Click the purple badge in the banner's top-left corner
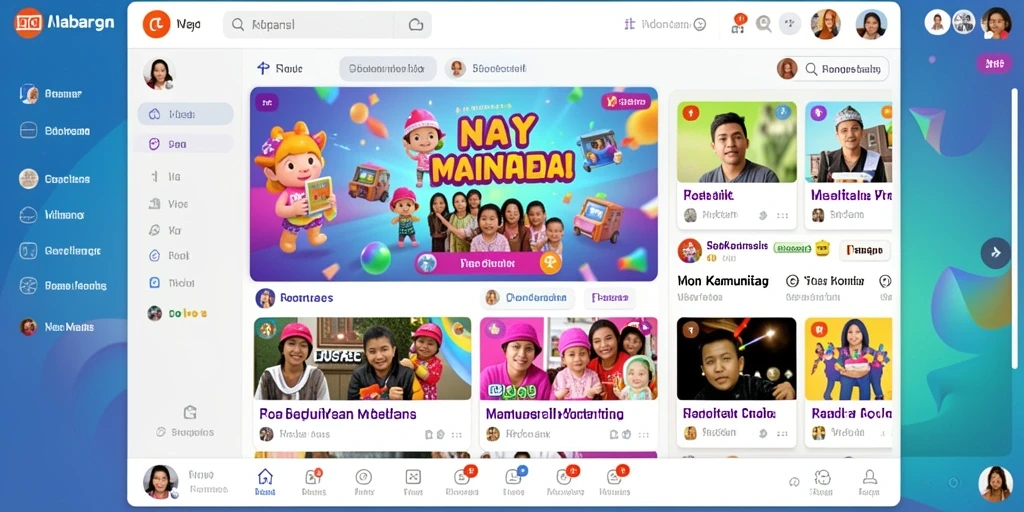The width and height of the screenshot is (1024, 512). click(x=266, y=102)
